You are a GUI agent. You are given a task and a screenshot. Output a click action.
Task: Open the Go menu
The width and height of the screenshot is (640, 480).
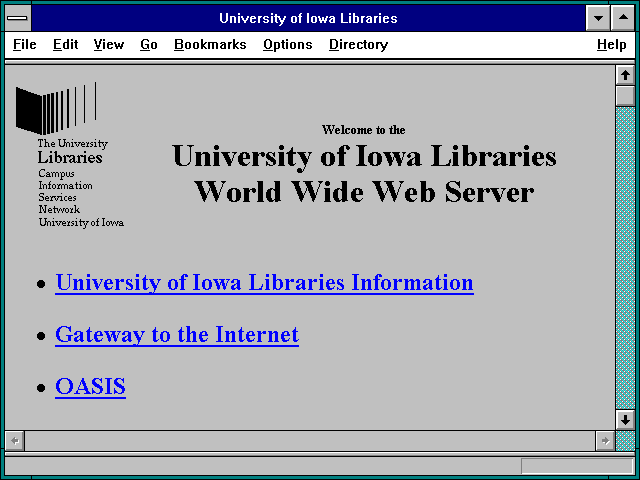[x=149, y=44]
